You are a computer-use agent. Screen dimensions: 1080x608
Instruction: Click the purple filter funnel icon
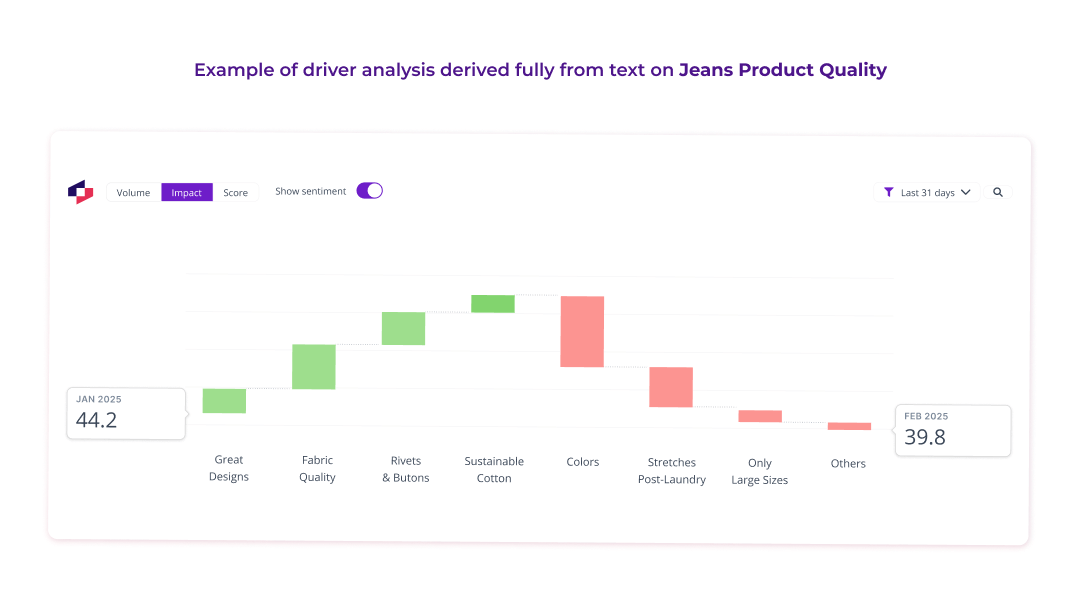[888, 192]
